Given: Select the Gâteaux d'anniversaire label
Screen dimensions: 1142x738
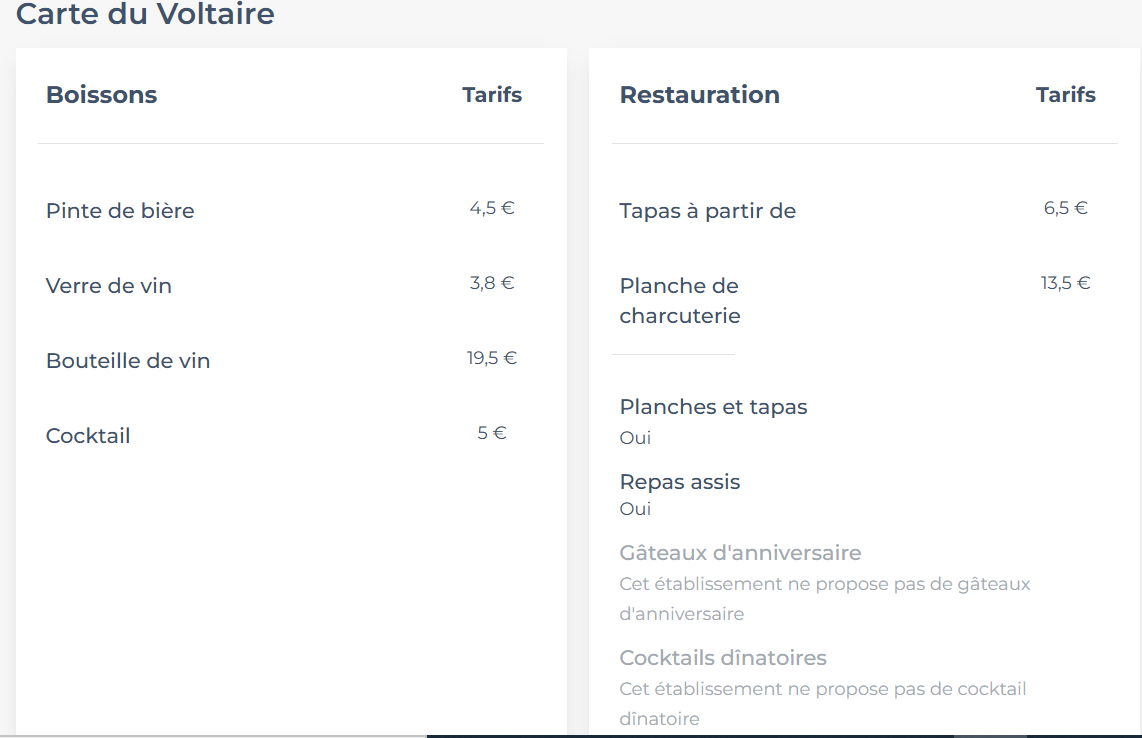Looking at the screenshot, I should coord(740,553).
